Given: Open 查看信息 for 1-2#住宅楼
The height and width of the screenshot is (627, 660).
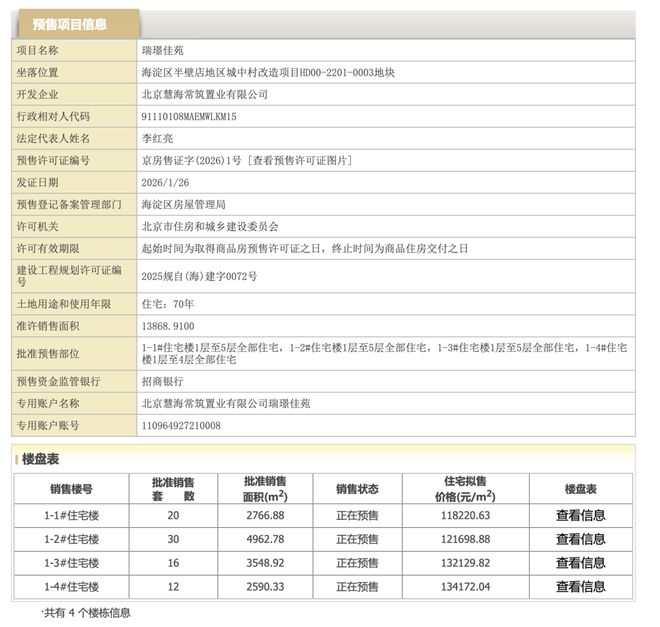Looking at the screenshot, I should pyautogui.click(x=581, y=539).
